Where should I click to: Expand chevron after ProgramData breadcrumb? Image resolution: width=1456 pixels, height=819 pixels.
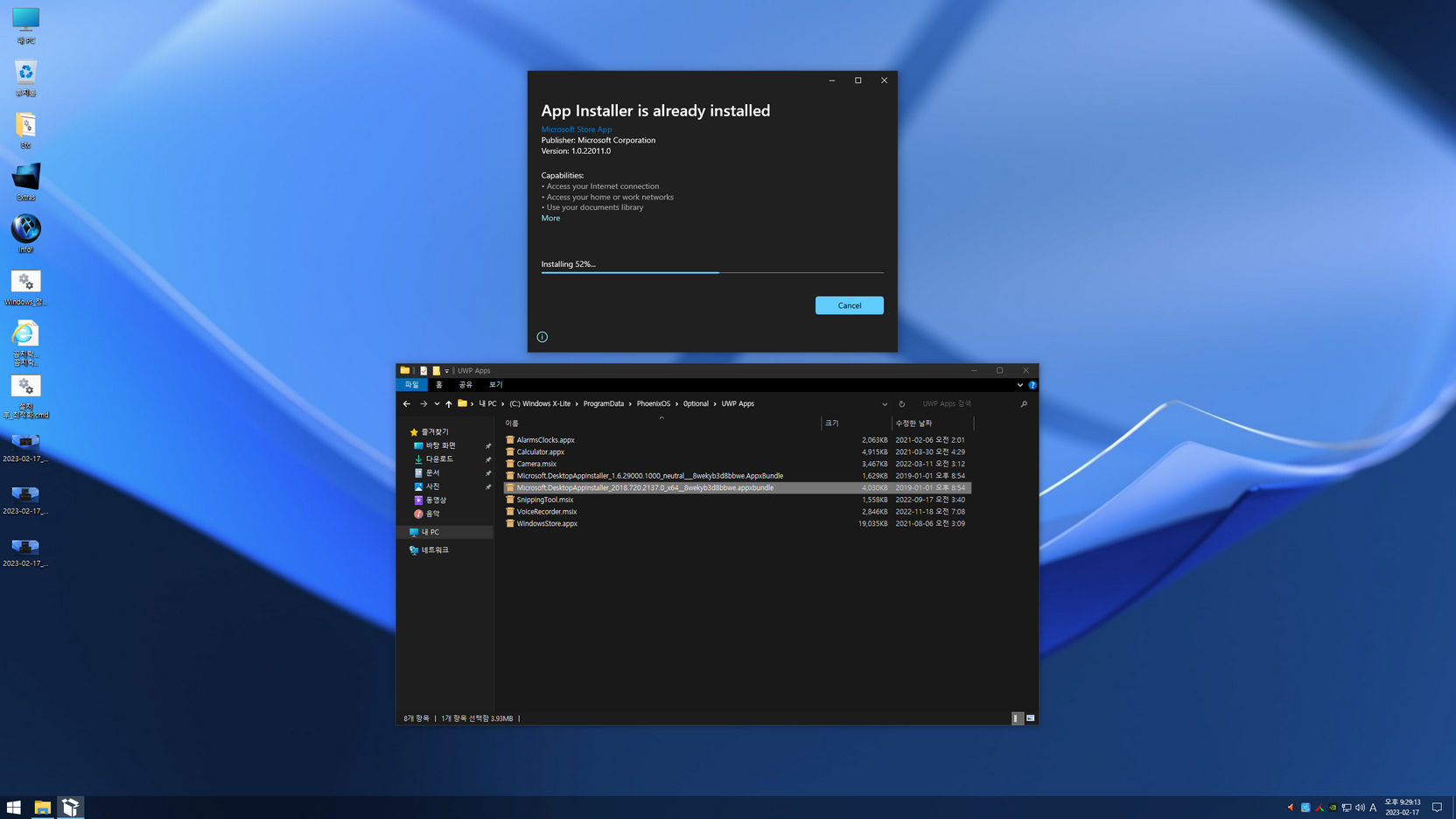pyautogui.click(x=630, y=404)
